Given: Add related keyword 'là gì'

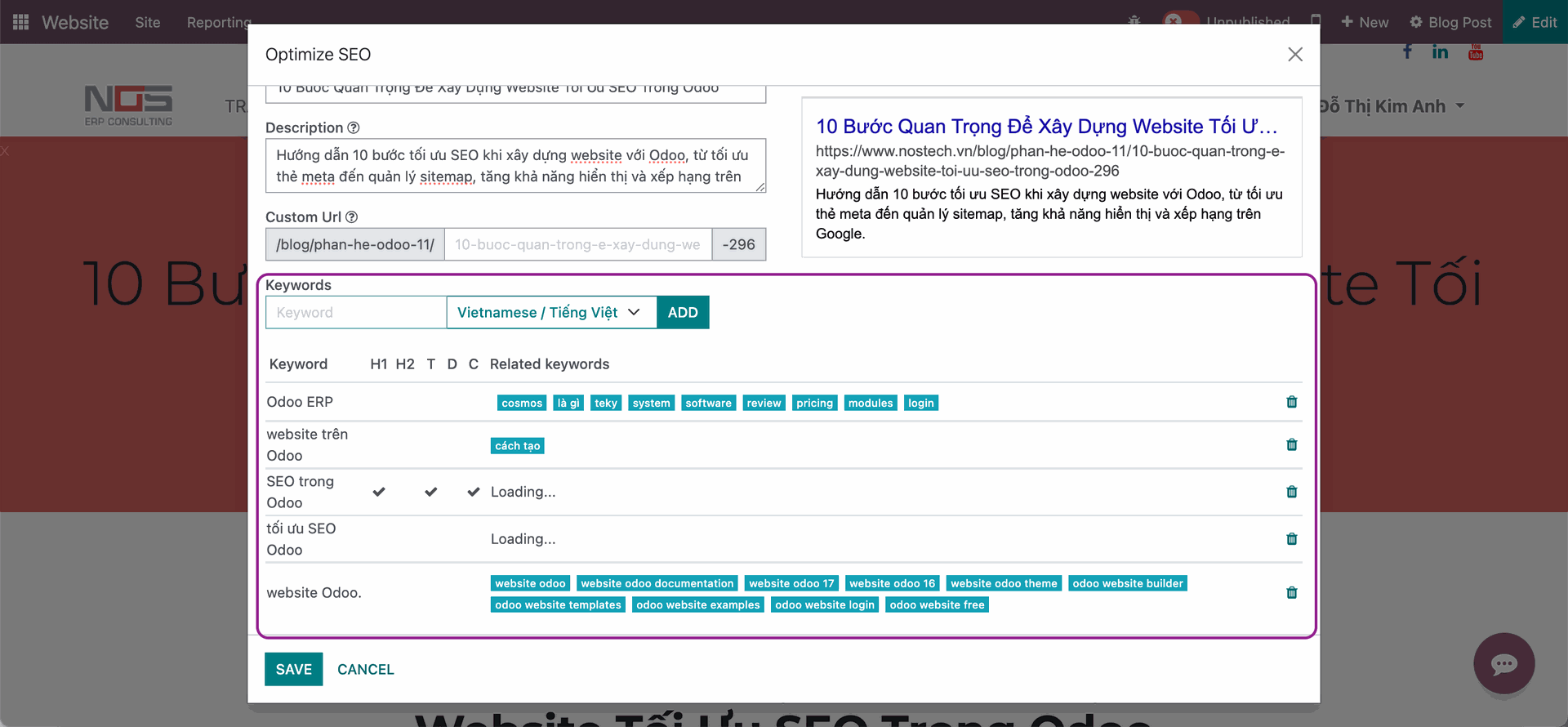Looking at the screenshot, I should [568, 403].
